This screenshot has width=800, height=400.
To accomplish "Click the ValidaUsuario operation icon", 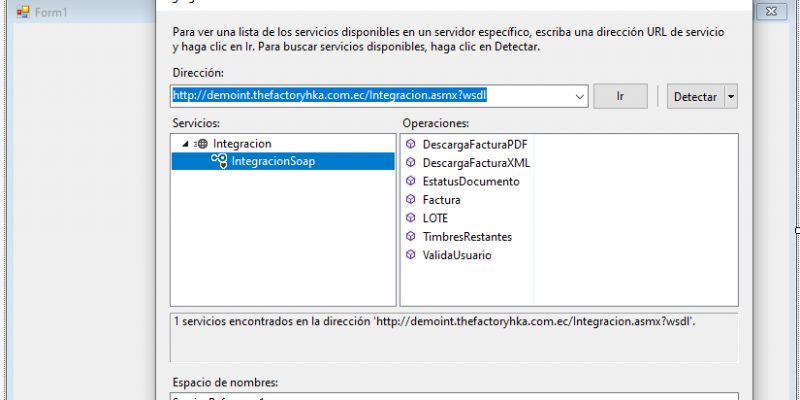I will [x=411, y=255].
